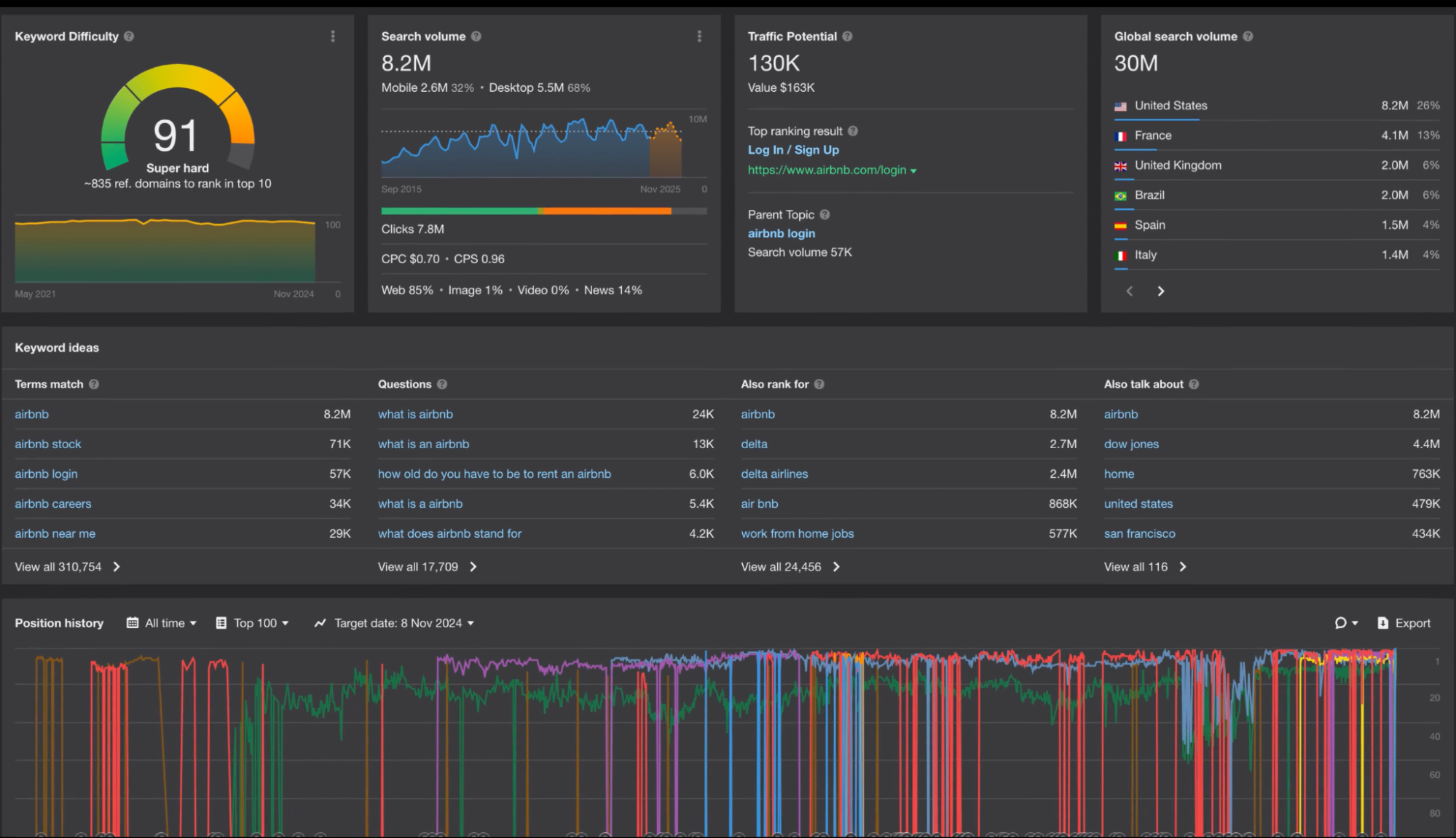View all 24,456 also rank for keywords
1456x838 pixels.
tap(791, 567)
